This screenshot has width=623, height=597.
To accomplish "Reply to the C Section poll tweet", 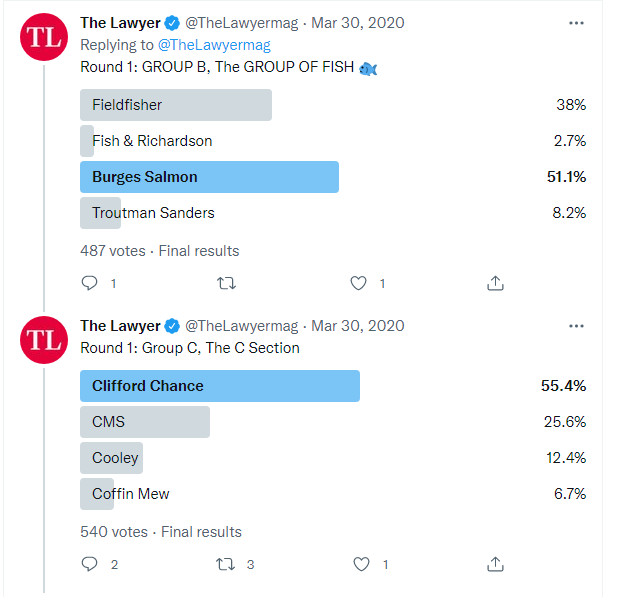I will 90,564.
